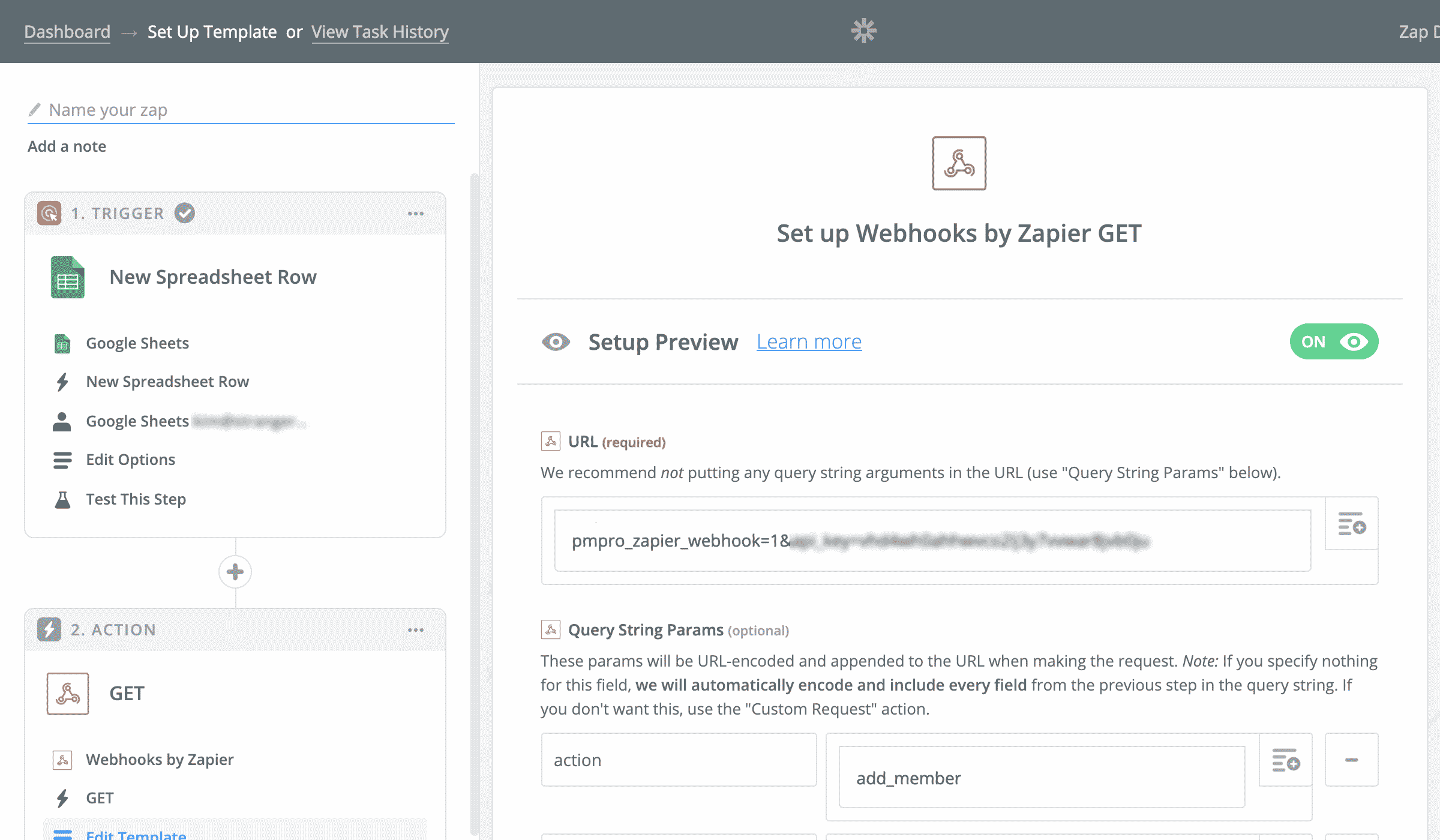Click the lightning icon beside GET row

(62, 799)
